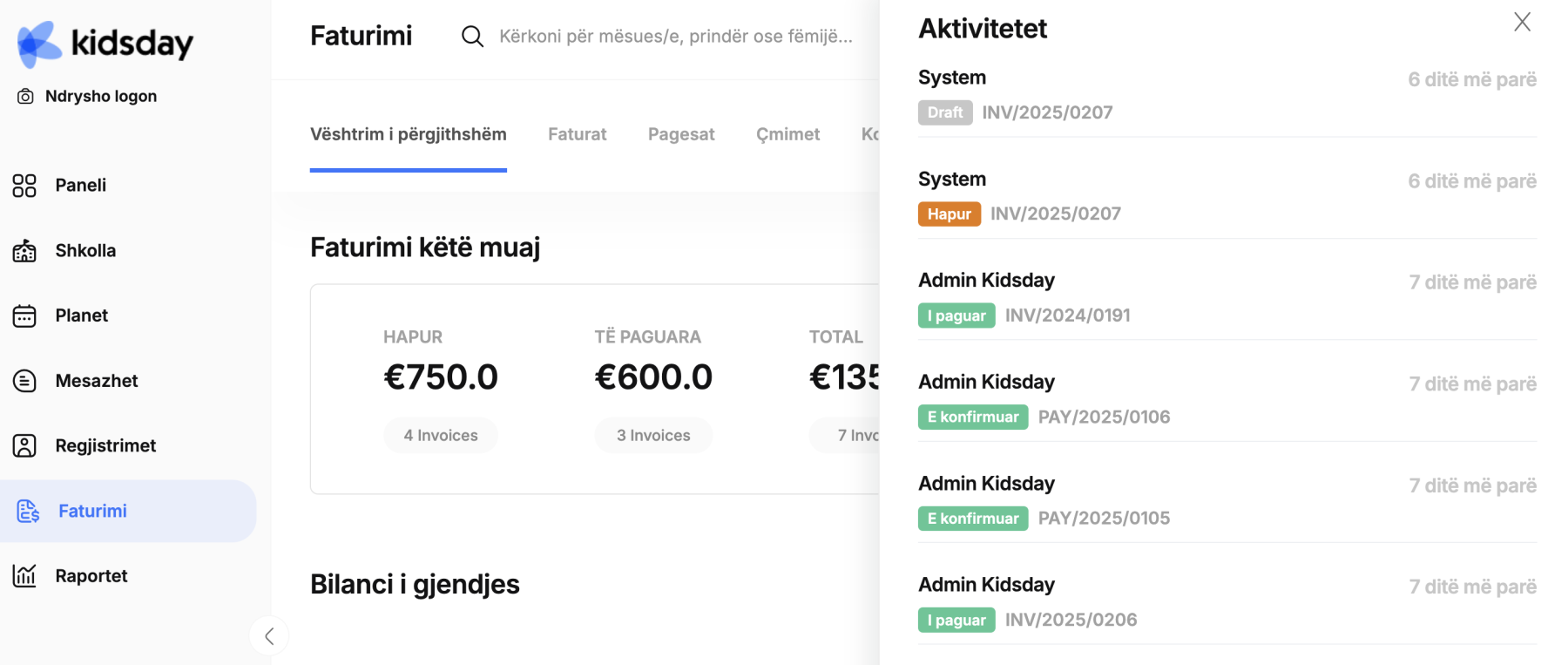Click the Faturimi item in the sidebar
The height and width of the screenshot is (665, 1568).
tap(128, 511)
